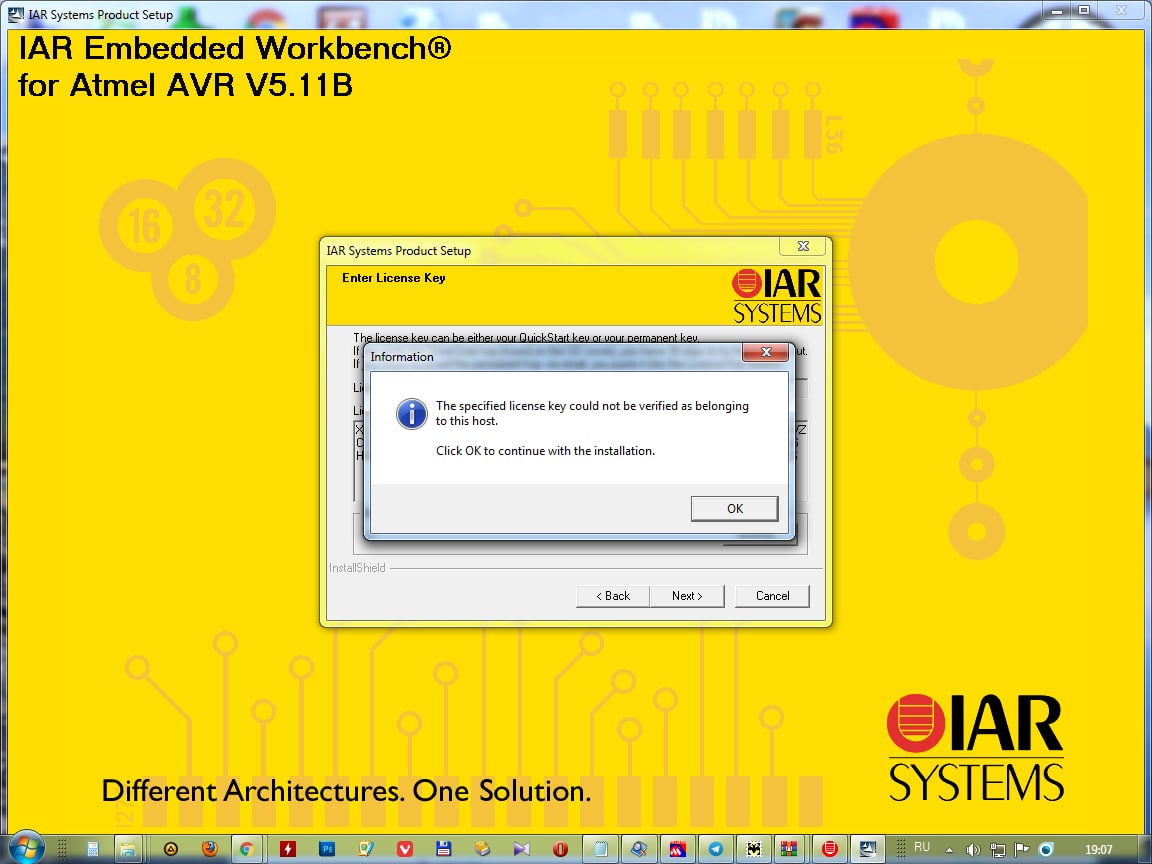1152x864 pixels.
Task: Open the network status tray icon
Action: click(x=997, y=850)
